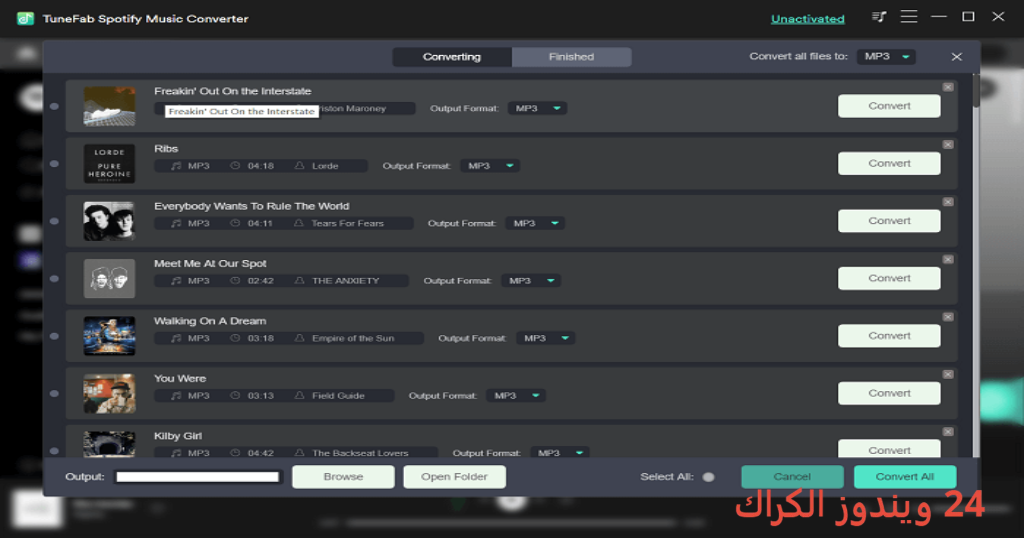
Task: Click Tears For Fears album art thumbnail
Action: pyautogui.click(x=109, y=221)
